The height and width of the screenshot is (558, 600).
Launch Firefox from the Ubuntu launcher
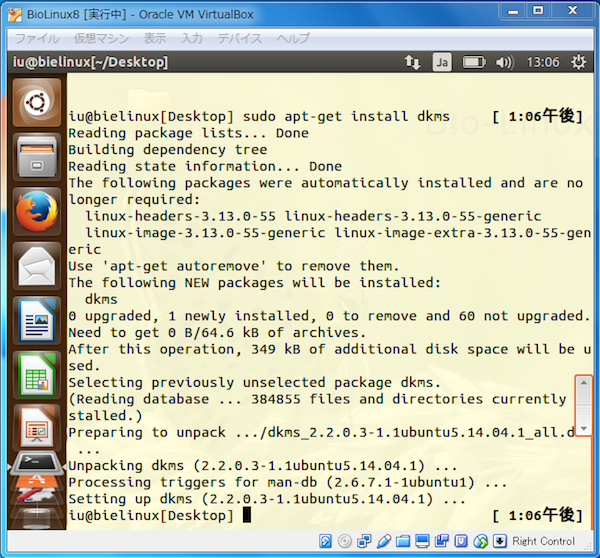(x=37, y=211)
